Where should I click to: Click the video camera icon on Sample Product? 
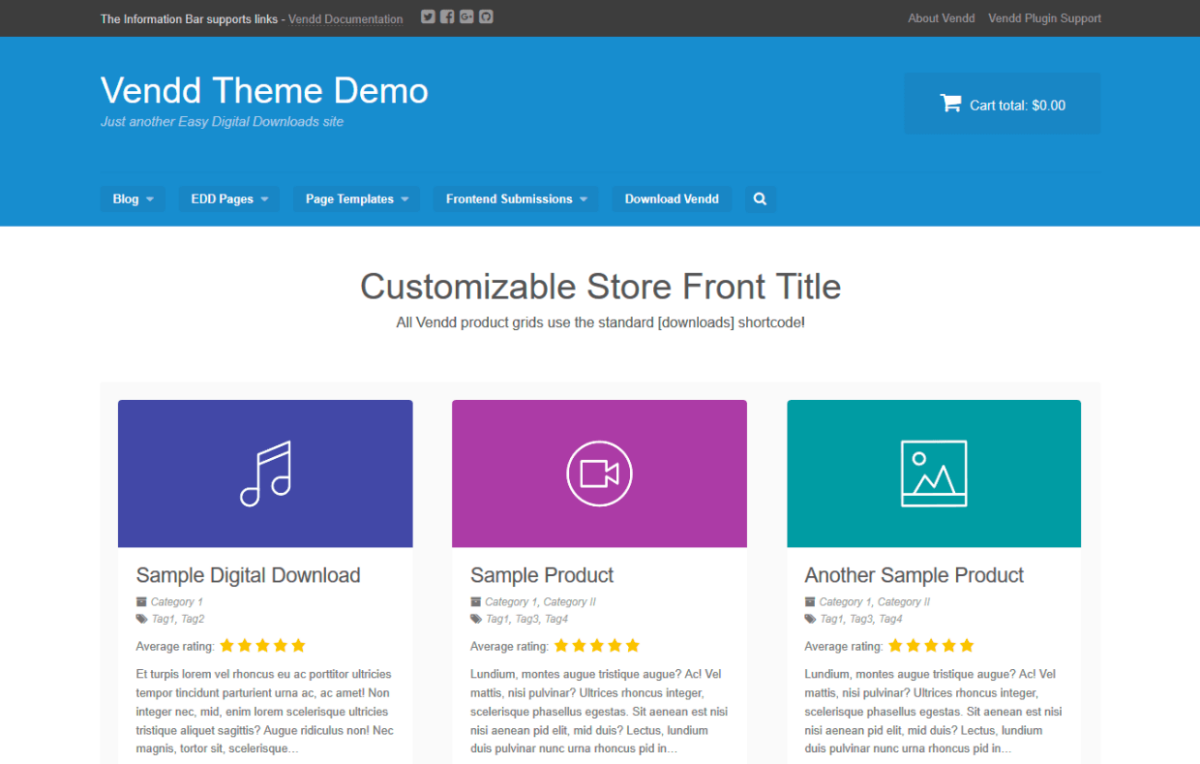[598, 473]
